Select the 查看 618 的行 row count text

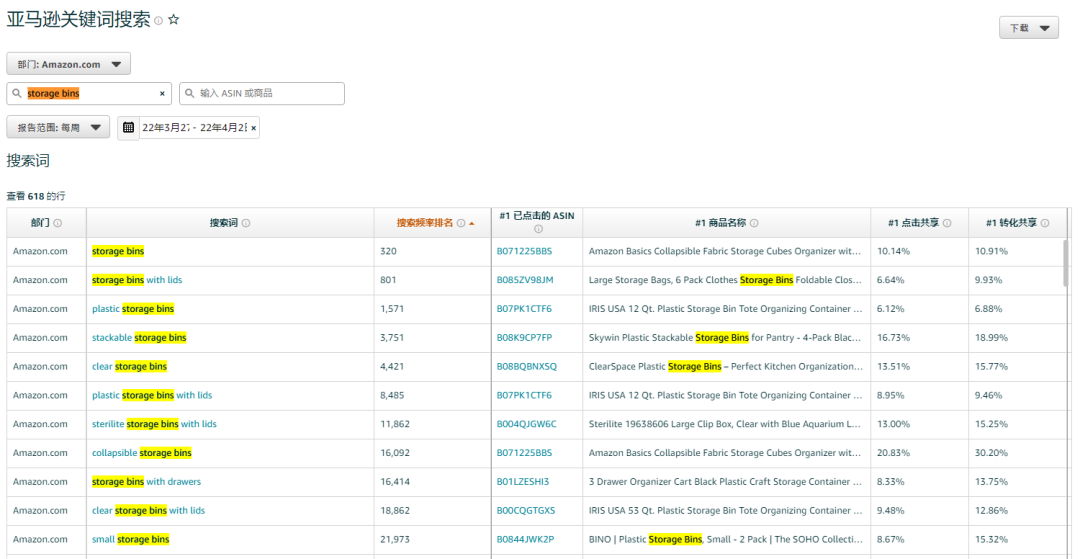point(36,197)
